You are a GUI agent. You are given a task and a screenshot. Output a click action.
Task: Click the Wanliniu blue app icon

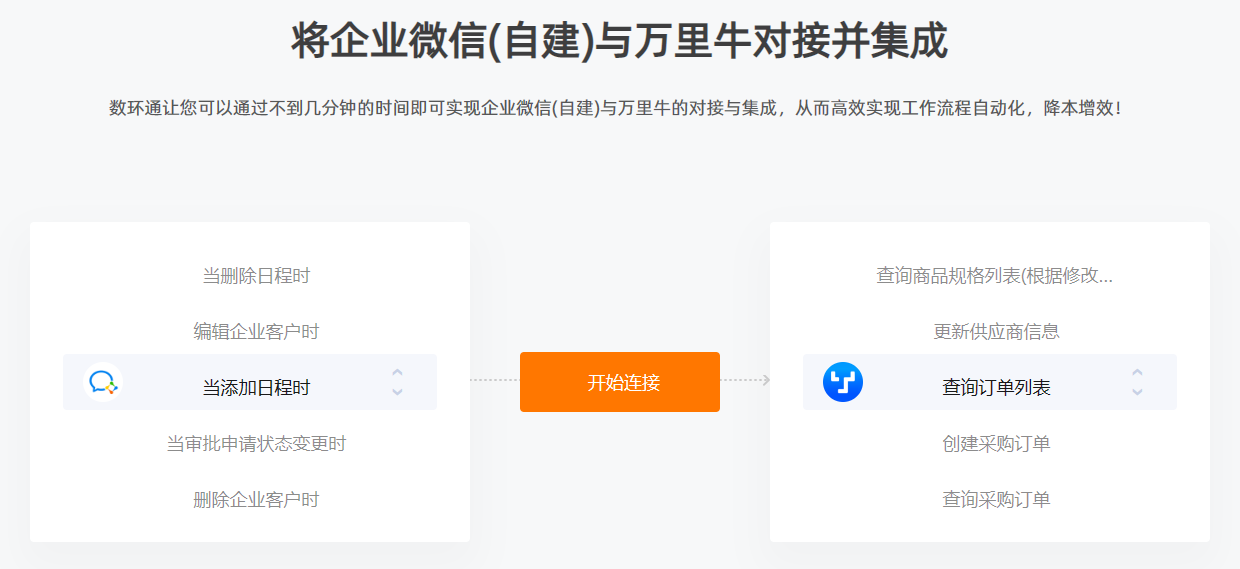coord(843,382)
